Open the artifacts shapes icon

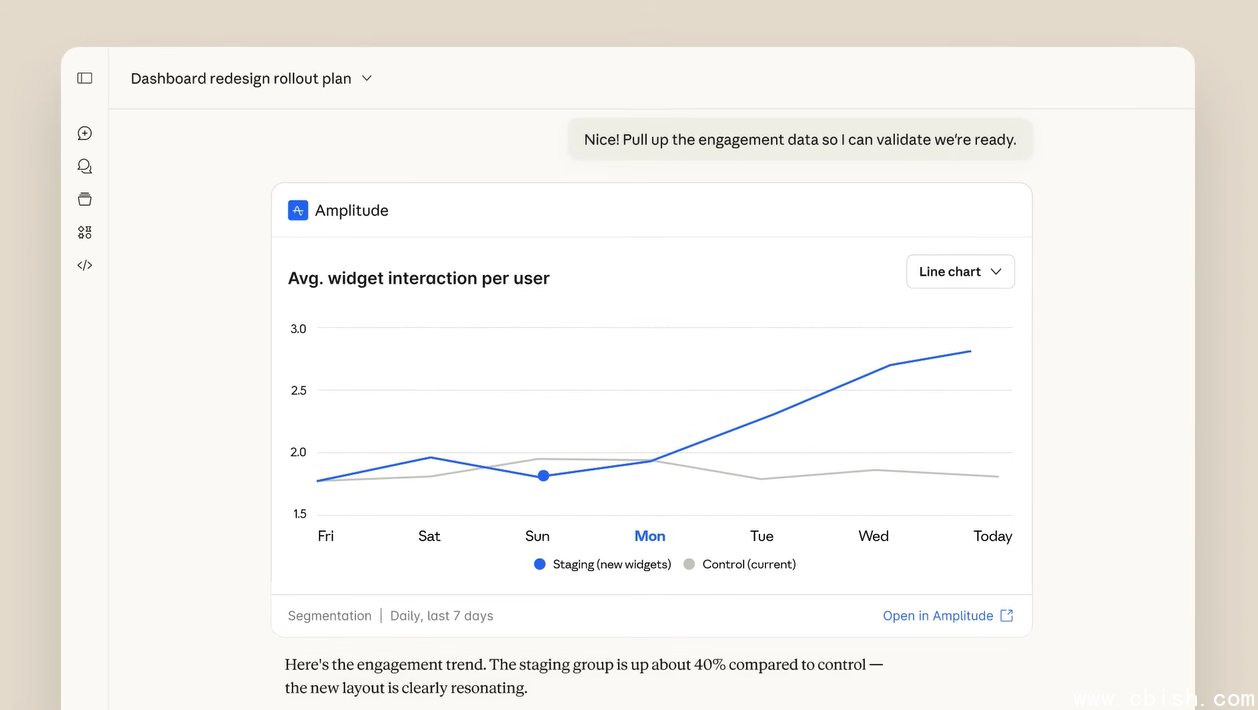point(85,232)
